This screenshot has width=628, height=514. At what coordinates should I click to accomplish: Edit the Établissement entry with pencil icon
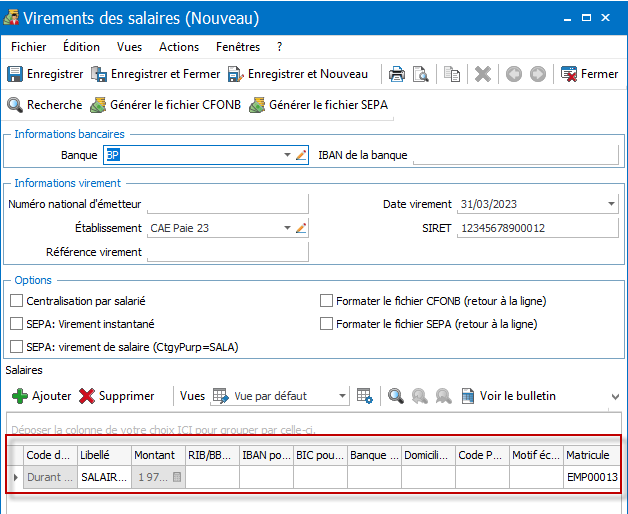pyautogui.click(x=301, y=228)
